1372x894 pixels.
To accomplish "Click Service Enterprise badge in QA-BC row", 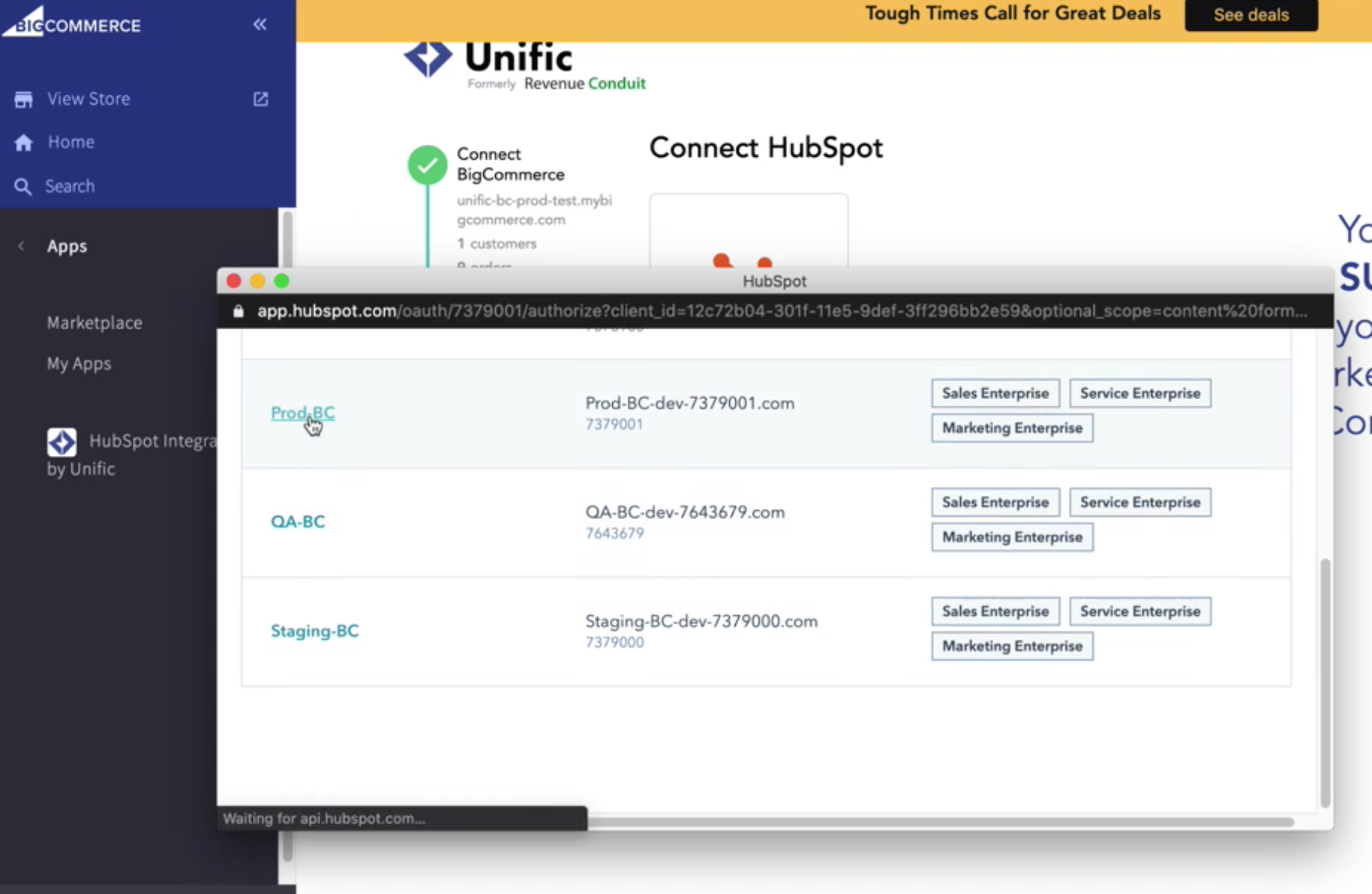I will click(x=1140, y=502).
